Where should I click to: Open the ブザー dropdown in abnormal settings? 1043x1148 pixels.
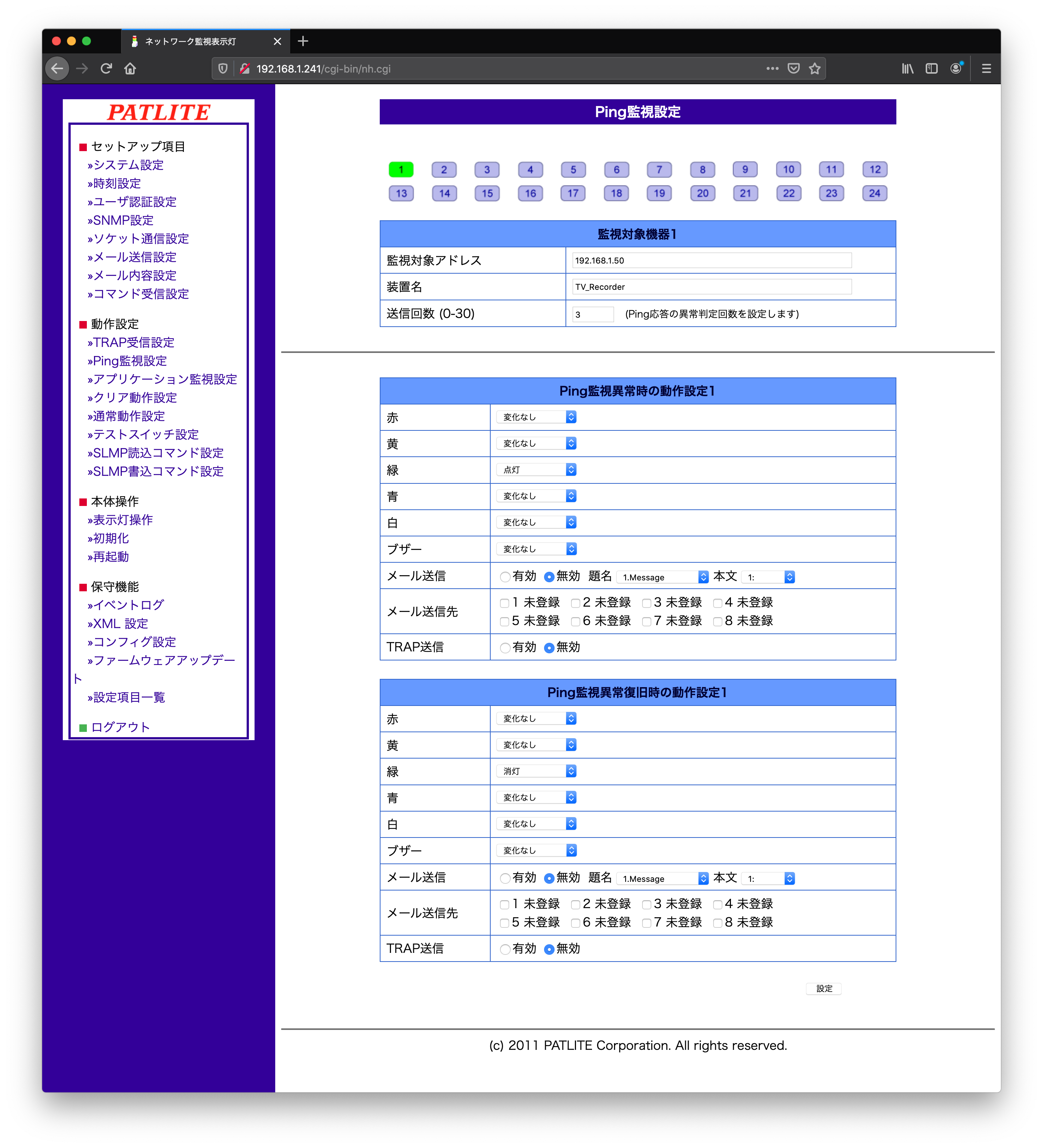537,549
